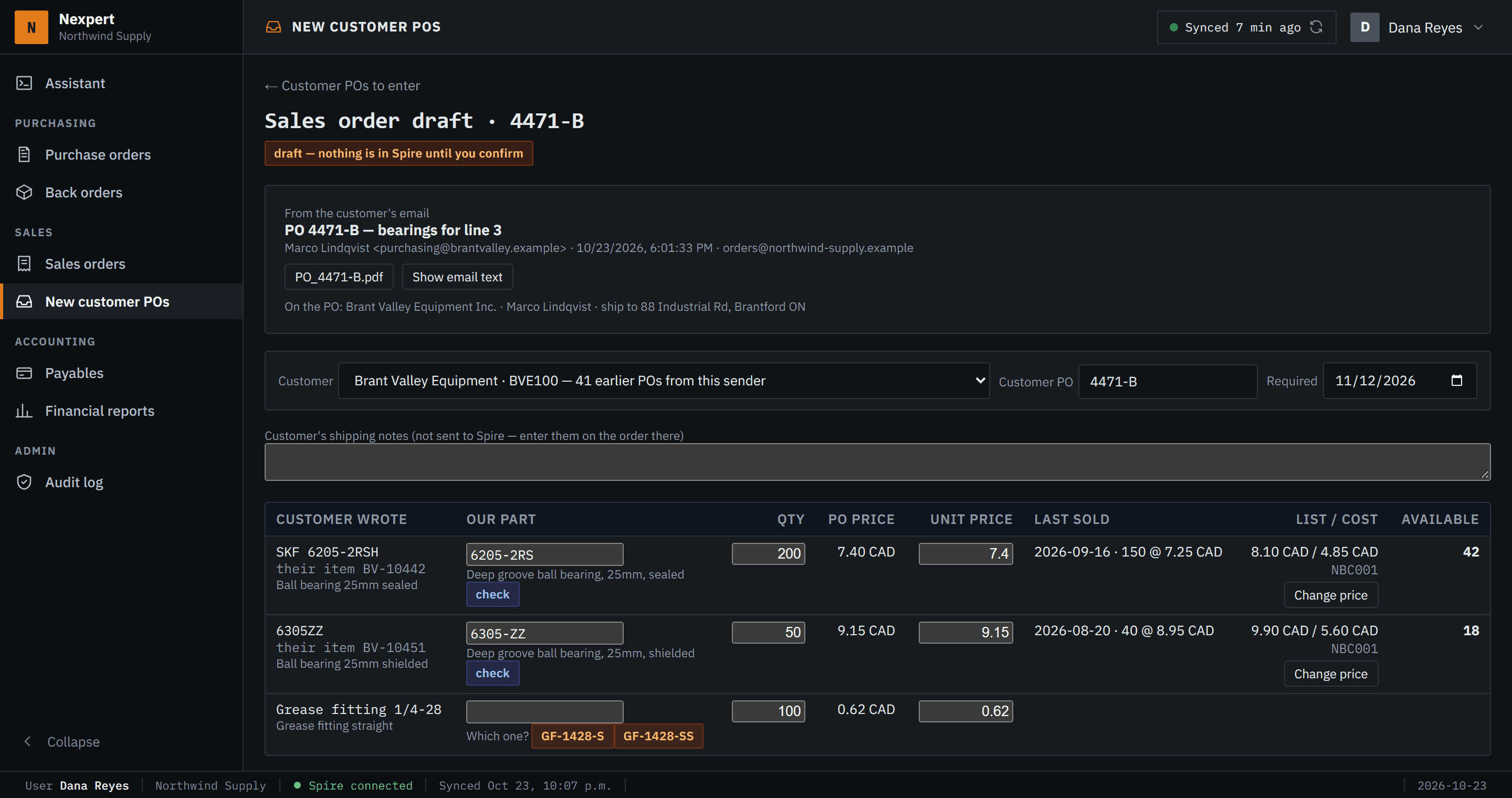Open the PO_4471-B.pdf attachment
The width and height of the screenshot is (1512, 798).
coord(339,277)
